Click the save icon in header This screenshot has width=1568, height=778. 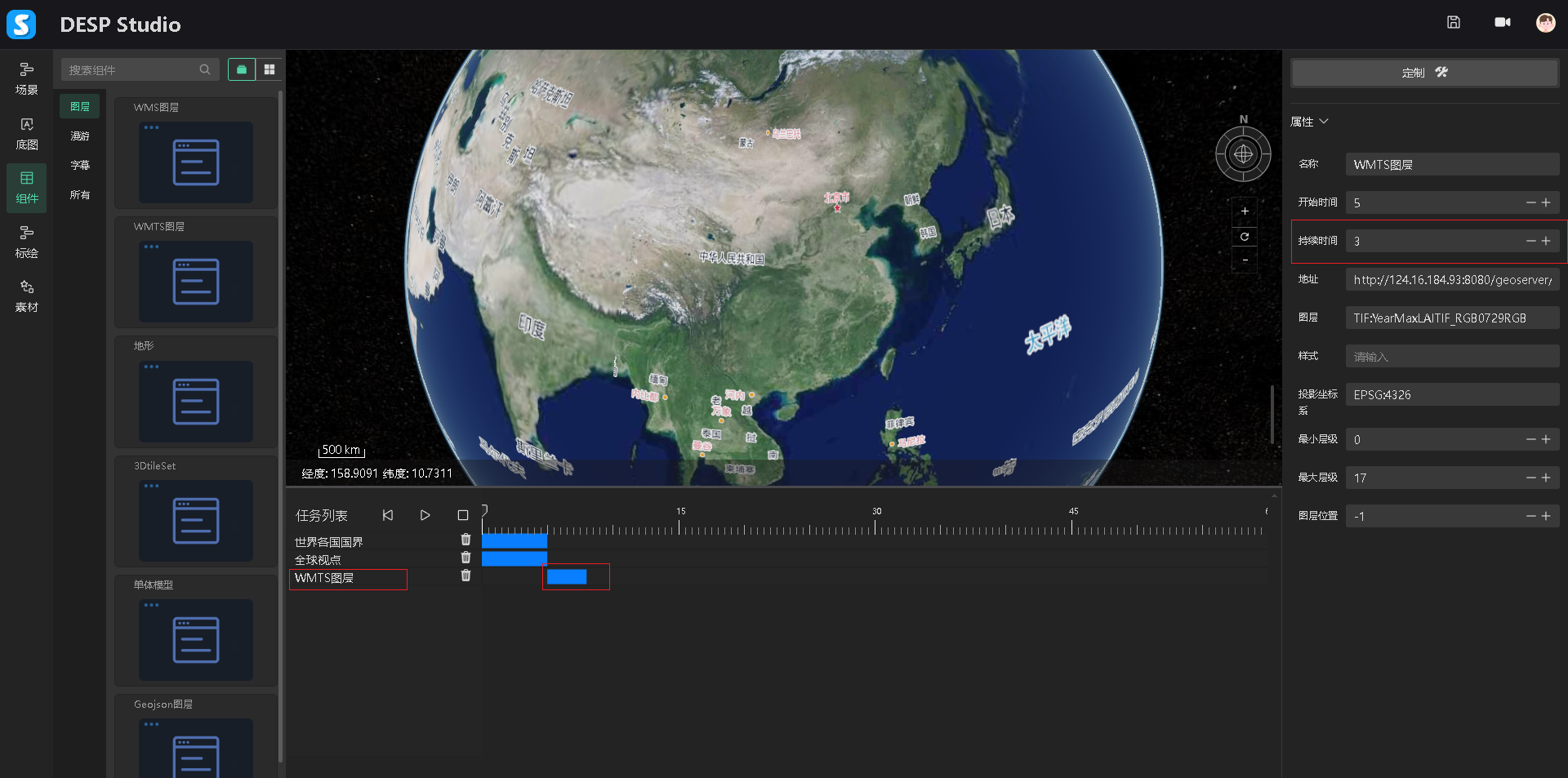coord(1453,23)
